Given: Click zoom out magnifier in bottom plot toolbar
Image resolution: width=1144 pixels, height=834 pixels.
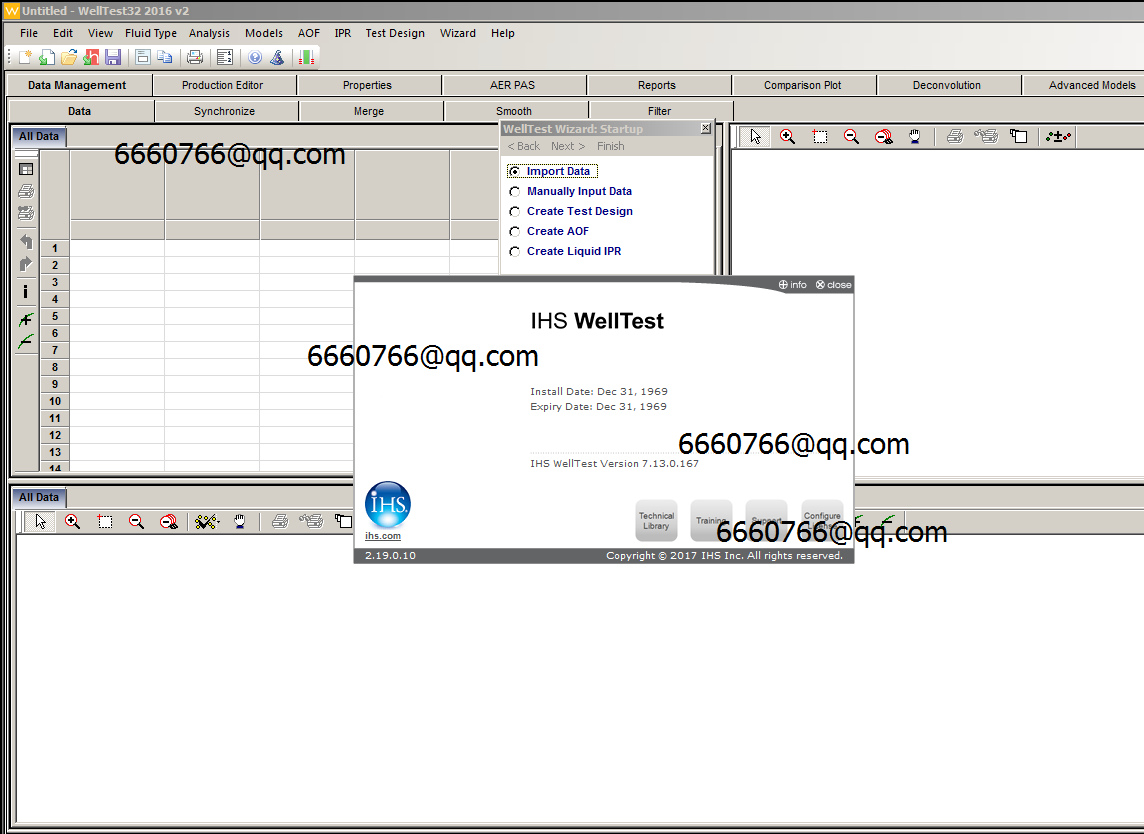Looking at the screenshot, I should click(x=136, y=522).
